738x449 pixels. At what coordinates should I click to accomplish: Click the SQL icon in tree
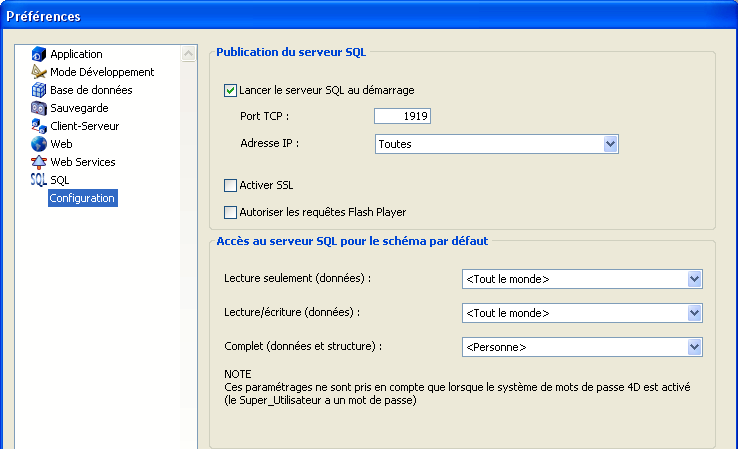(39, 180)
